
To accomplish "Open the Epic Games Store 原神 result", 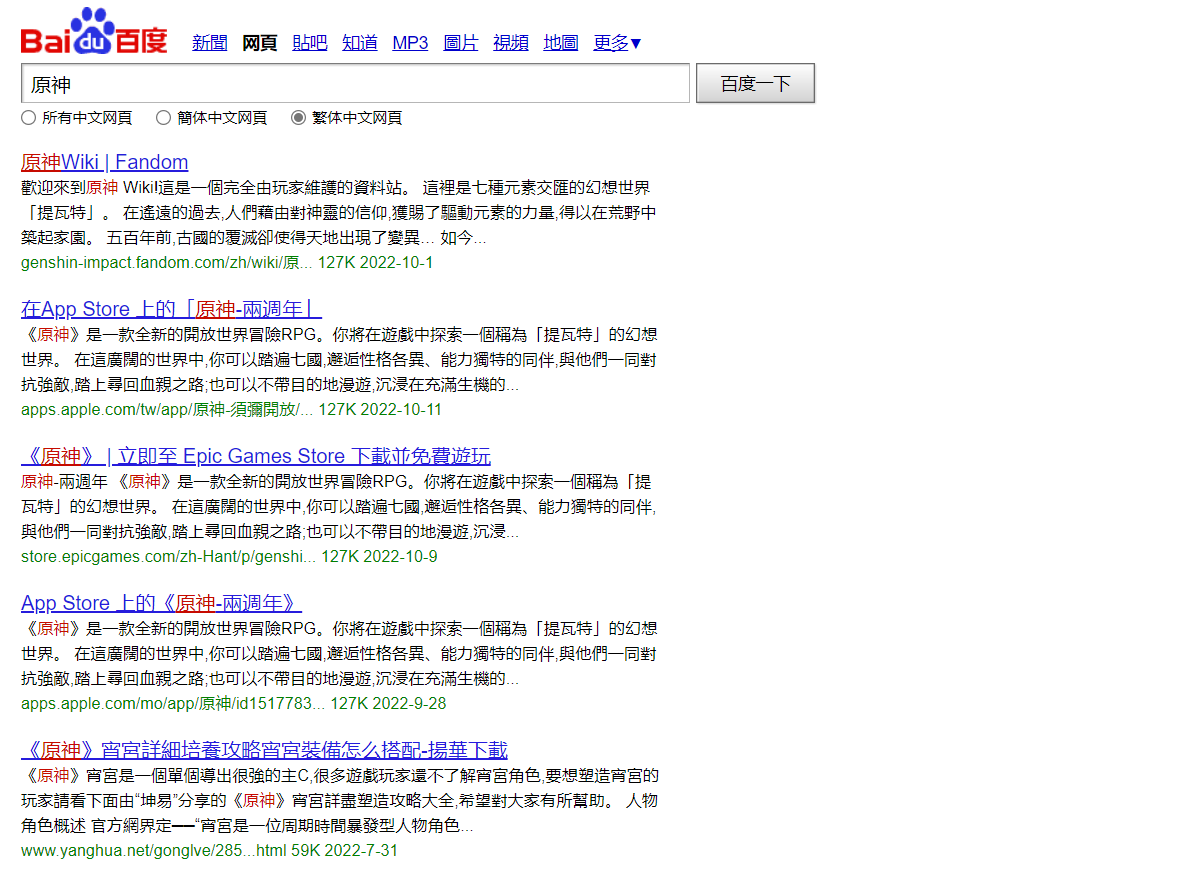I will (x=255, y=456).
